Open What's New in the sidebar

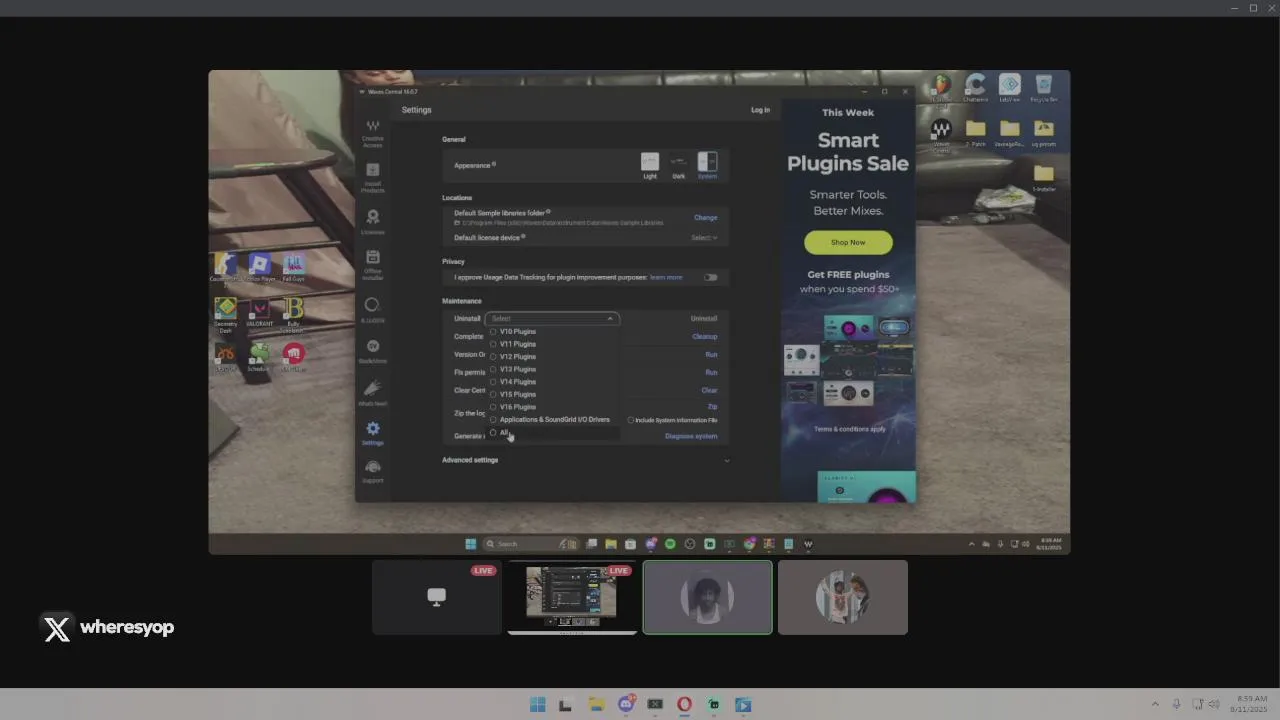pos(372,392)
